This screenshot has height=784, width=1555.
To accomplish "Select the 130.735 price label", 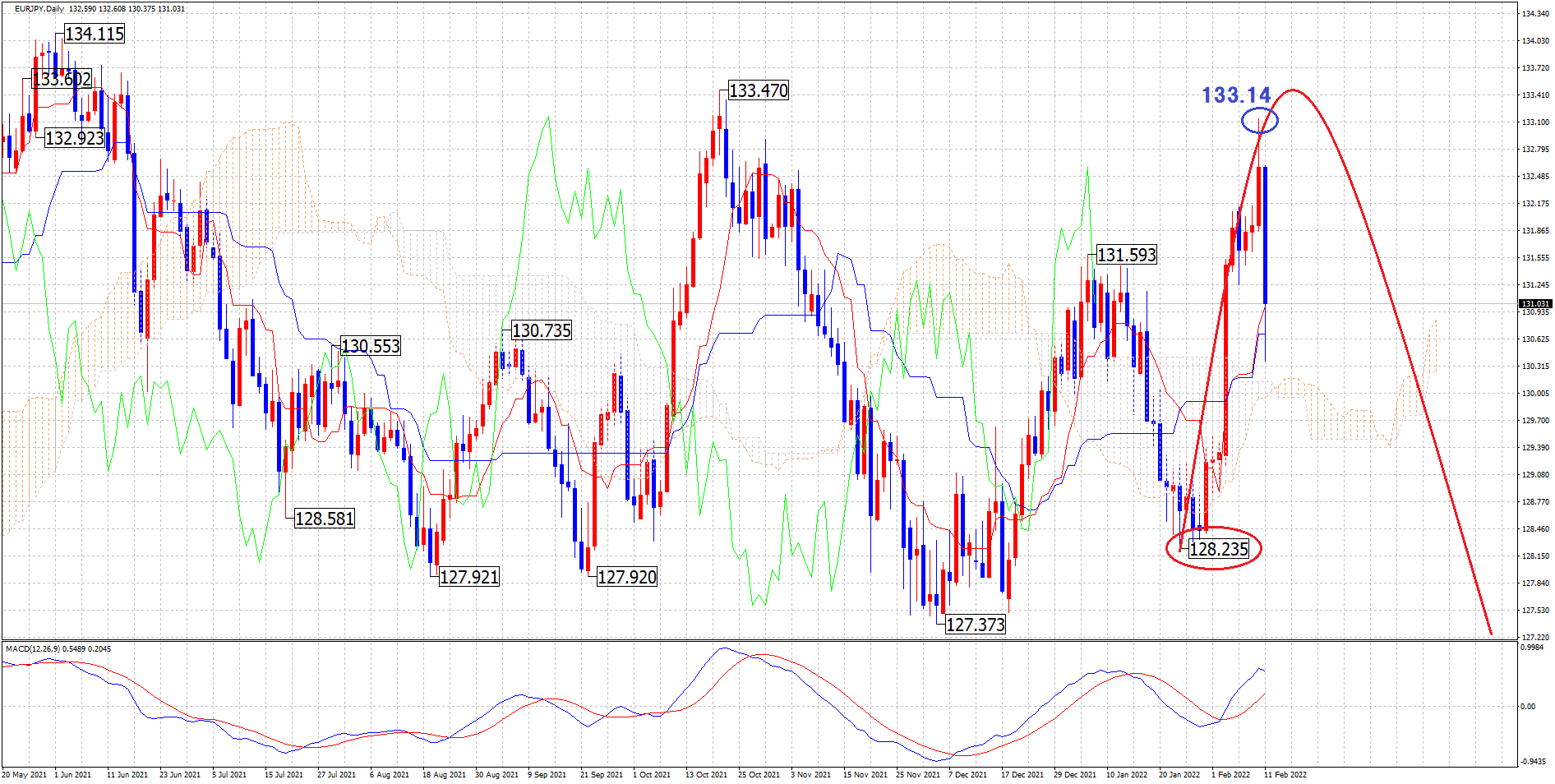I will [x=541, y=330].
